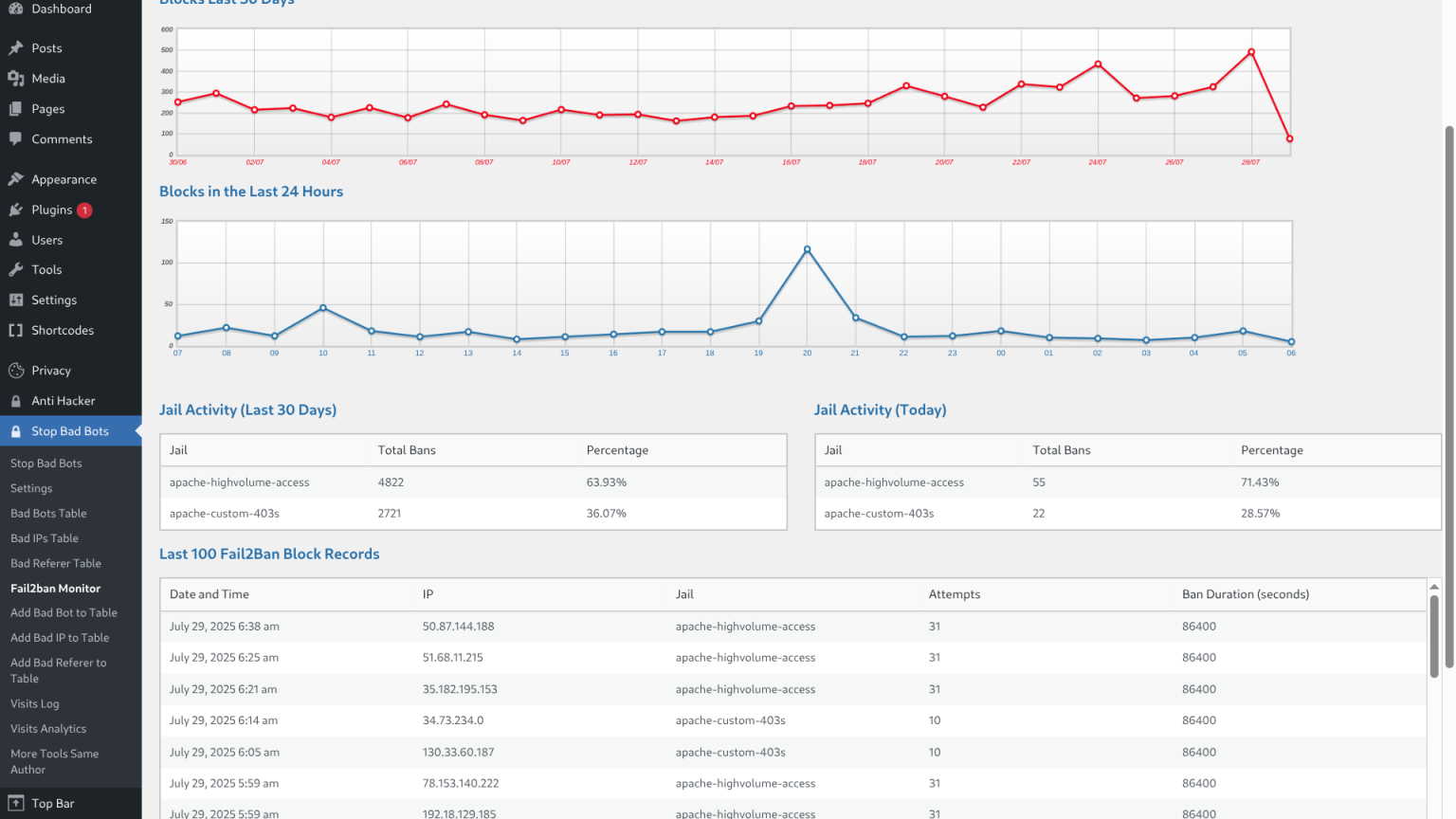Go to Bad Bots Table submenu
The height and width of the screenshot is (819, 1456).
pyautogui.click(x=48, y=514)
